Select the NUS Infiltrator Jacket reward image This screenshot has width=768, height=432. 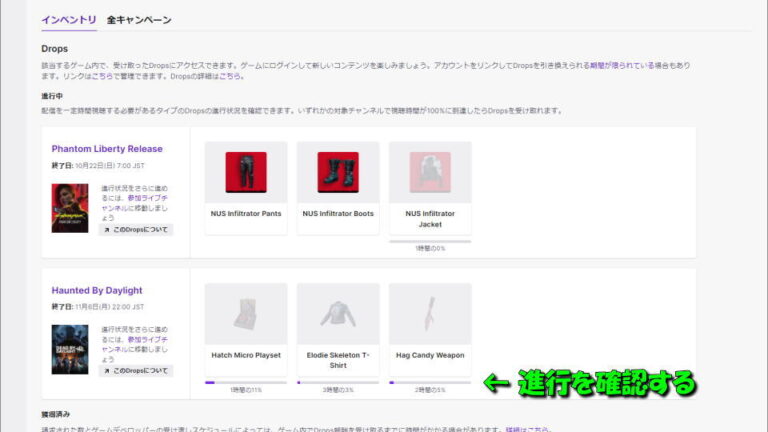[x=430, y=172]
